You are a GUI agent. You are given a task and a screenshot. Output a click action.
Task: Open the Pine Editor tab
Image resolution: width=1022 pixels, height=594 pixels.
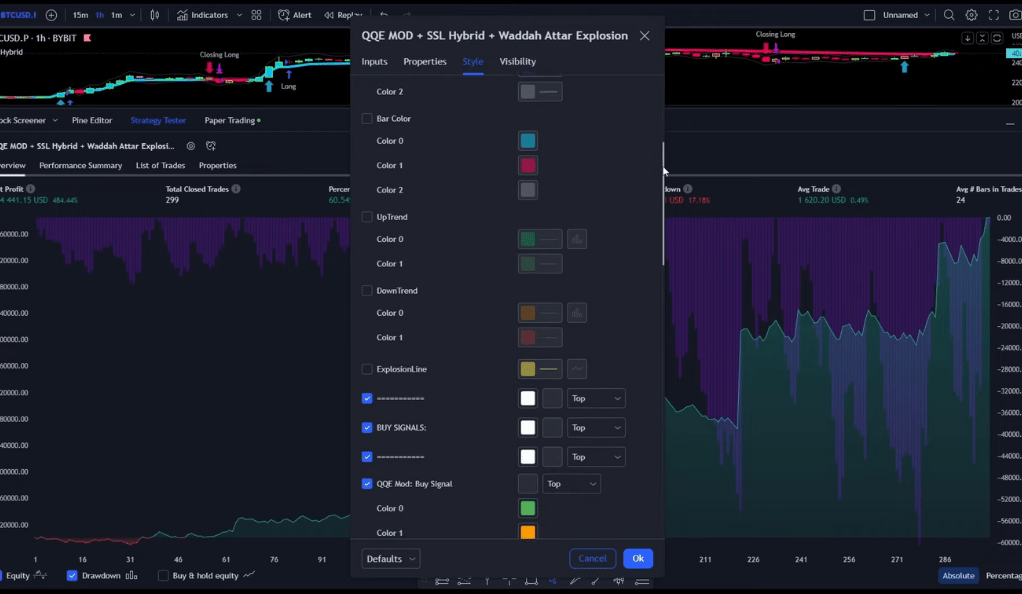[x=92, y=120]
